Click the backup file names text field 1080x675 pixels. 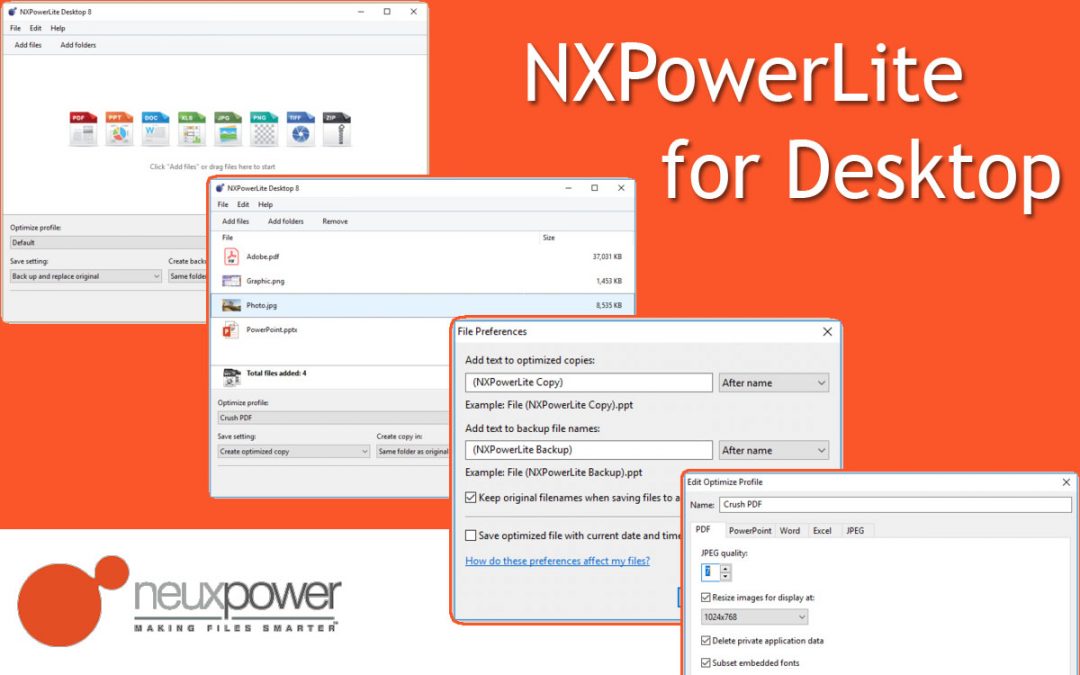[x=589, y=450]
